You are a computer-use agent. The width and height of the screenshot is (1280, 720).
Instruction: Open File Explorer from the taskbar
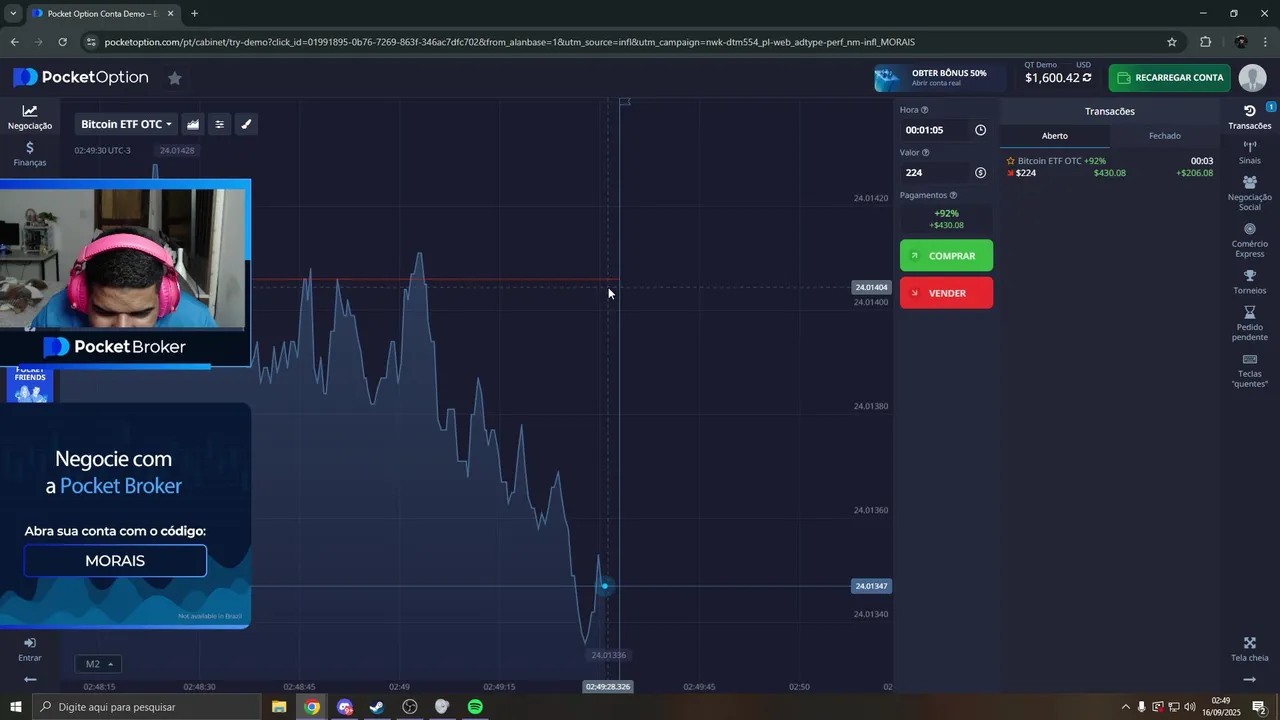(x=279, y=707)
